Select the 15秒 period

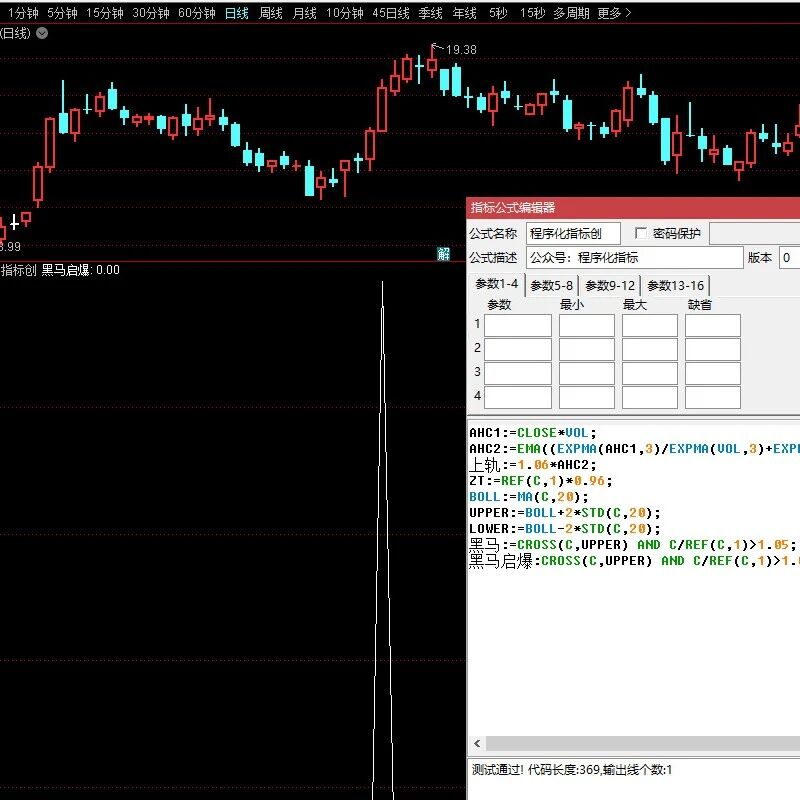coord(532,13)
